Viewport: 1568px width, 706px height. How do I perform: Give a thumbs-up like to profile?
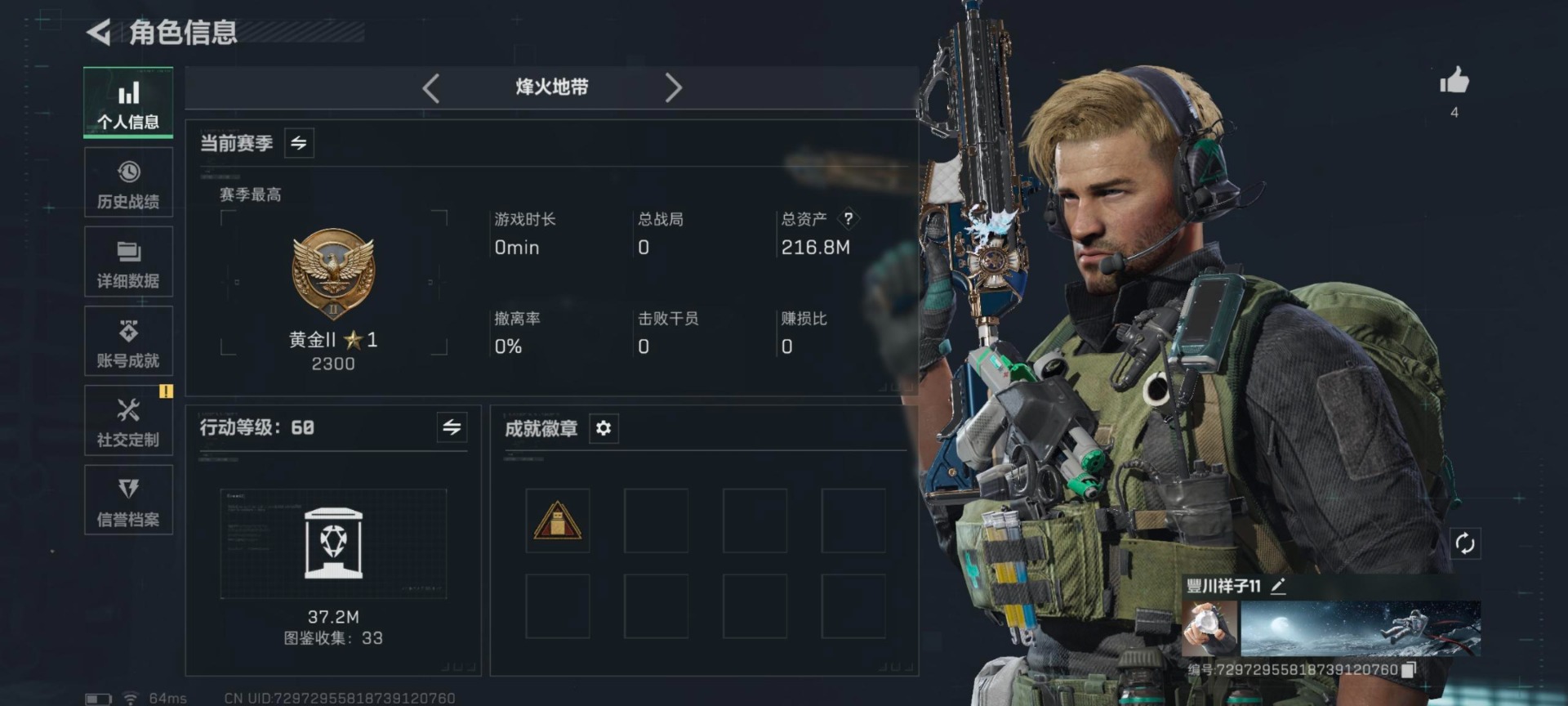pos(1454,81)
